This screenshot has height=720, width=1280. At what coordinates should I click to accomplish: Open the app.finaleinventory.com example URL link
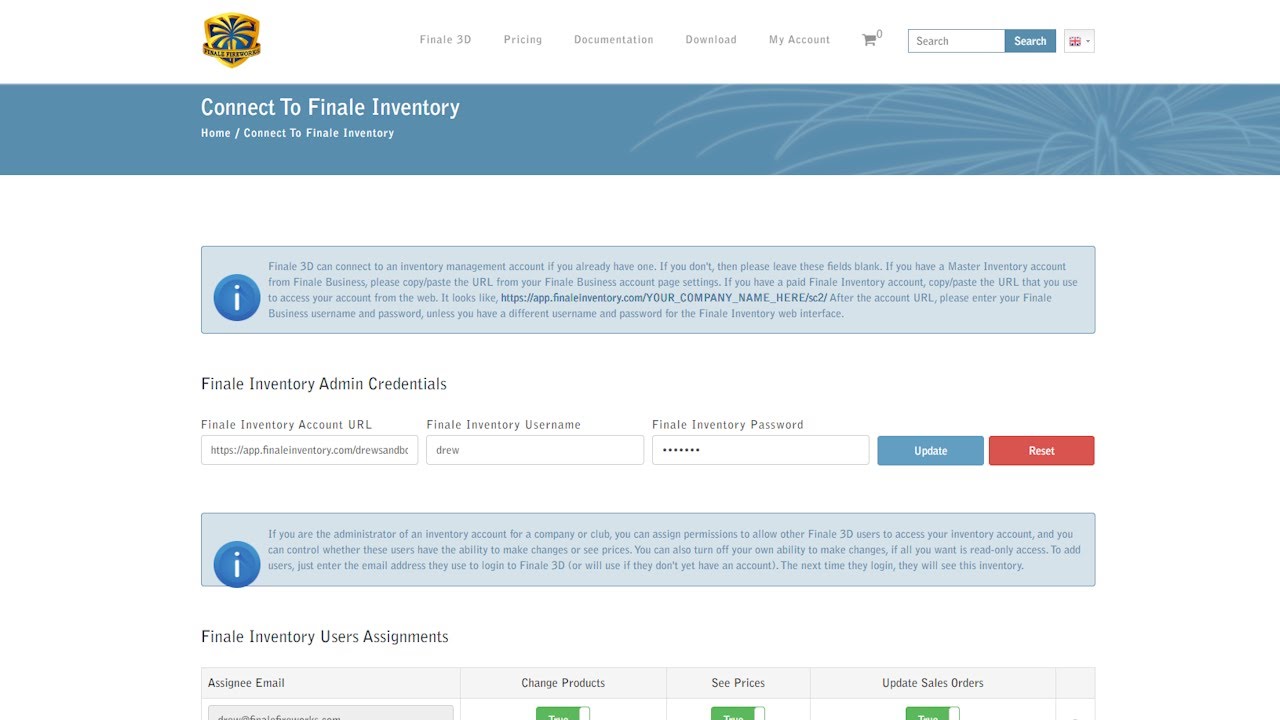click(664, 298)
